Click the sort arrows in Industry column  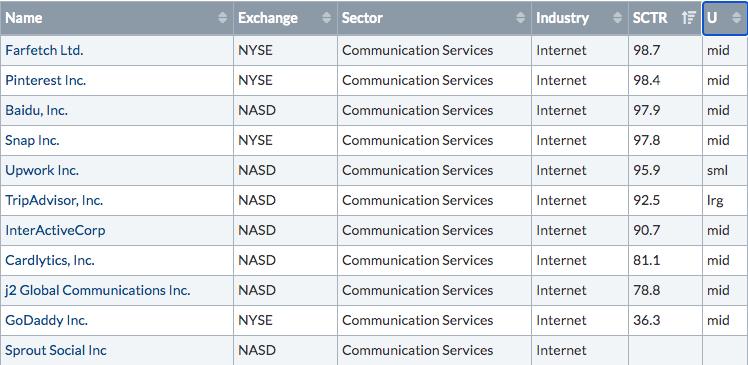[618, 18]
